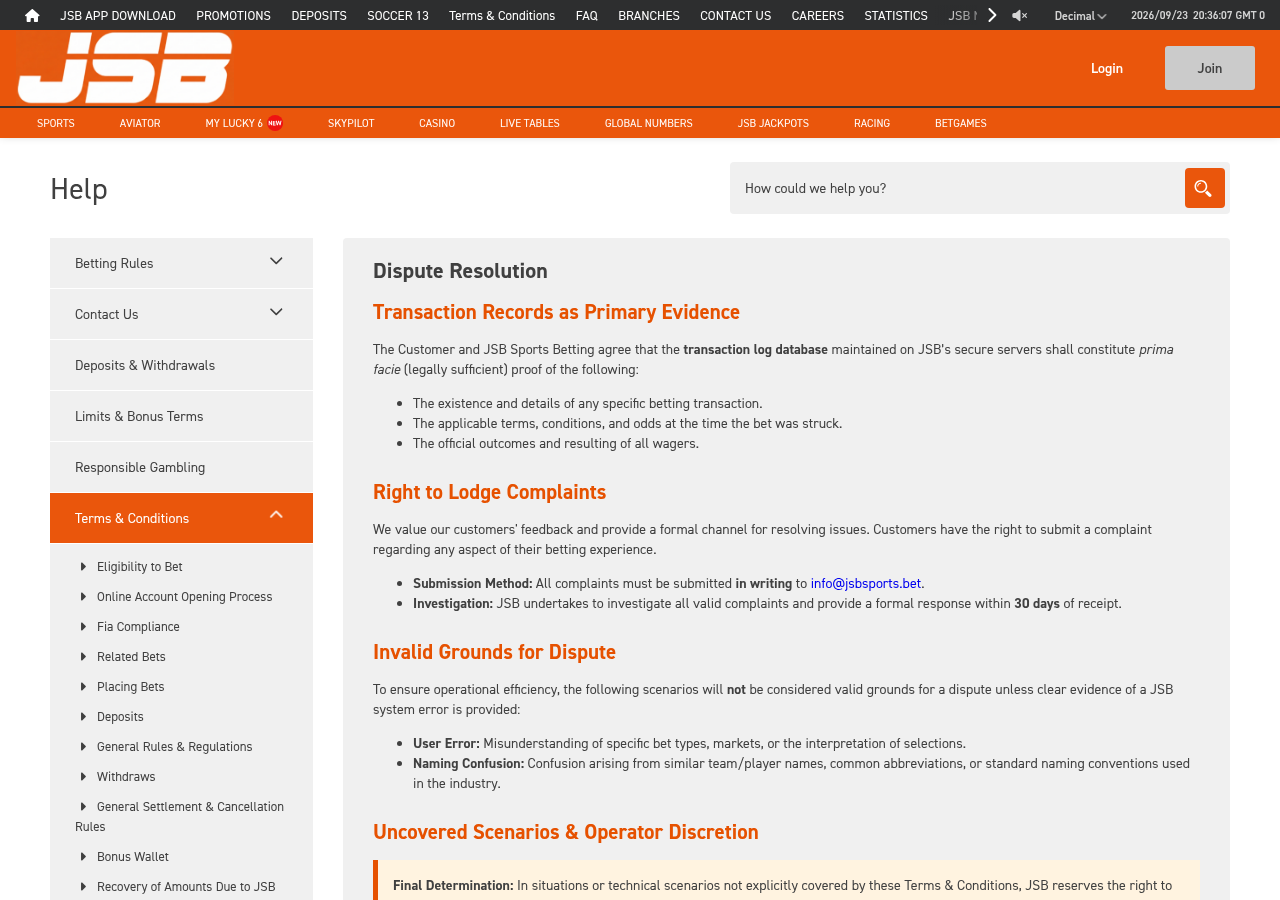The height and width of the screenshot is (900, 1280).
Task: Open Placing Bets topic
Action: pos(131,686)
